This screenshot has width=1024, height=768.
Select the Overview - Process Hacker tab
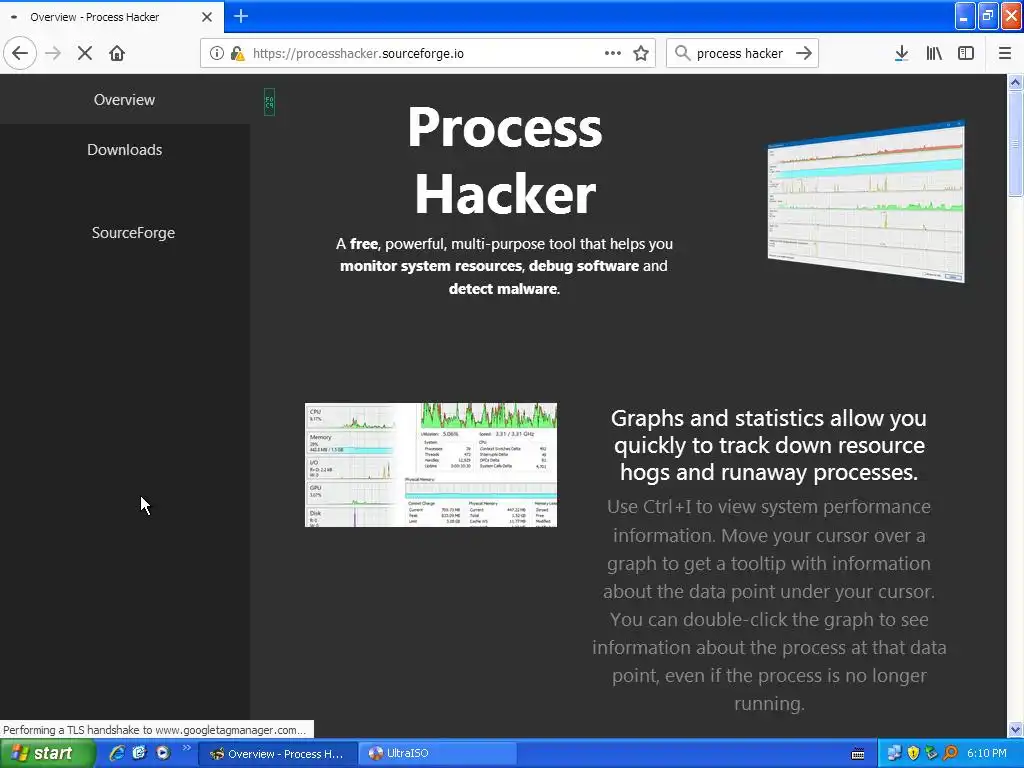(x=112, y=17)
